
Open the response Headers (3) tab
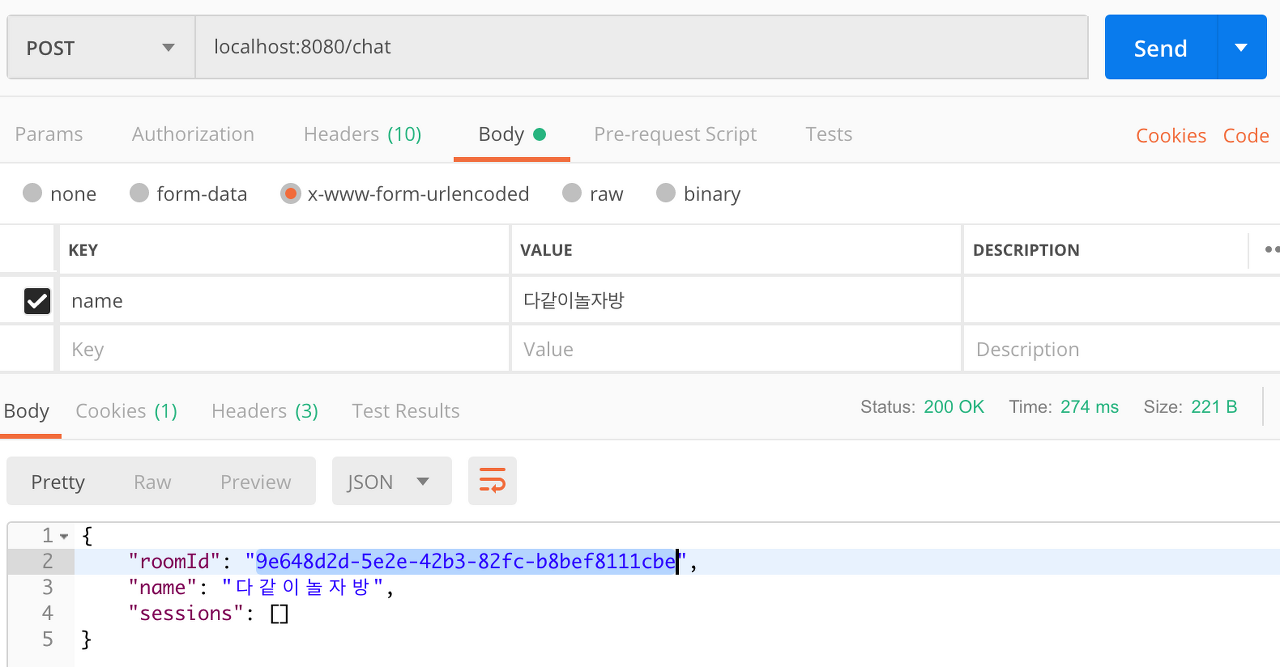pos(265,411)
